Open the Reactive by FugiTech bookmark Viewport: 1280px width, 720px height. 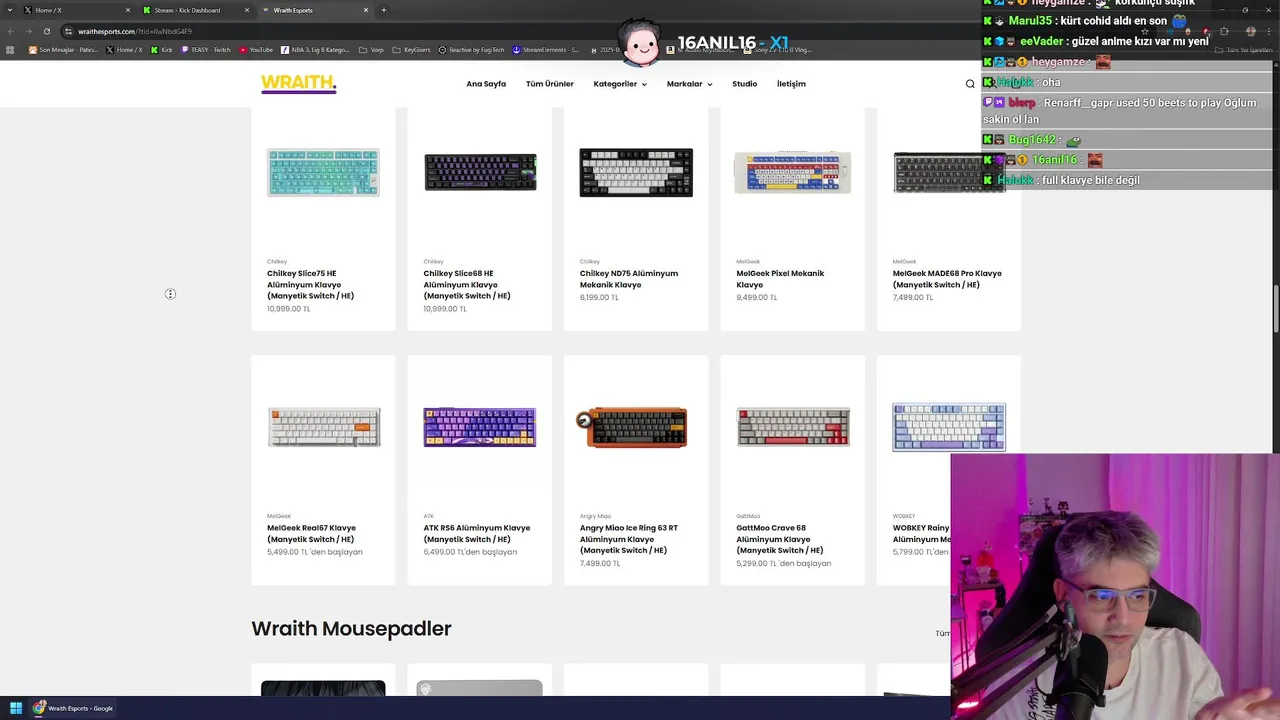tap(472, 50)
